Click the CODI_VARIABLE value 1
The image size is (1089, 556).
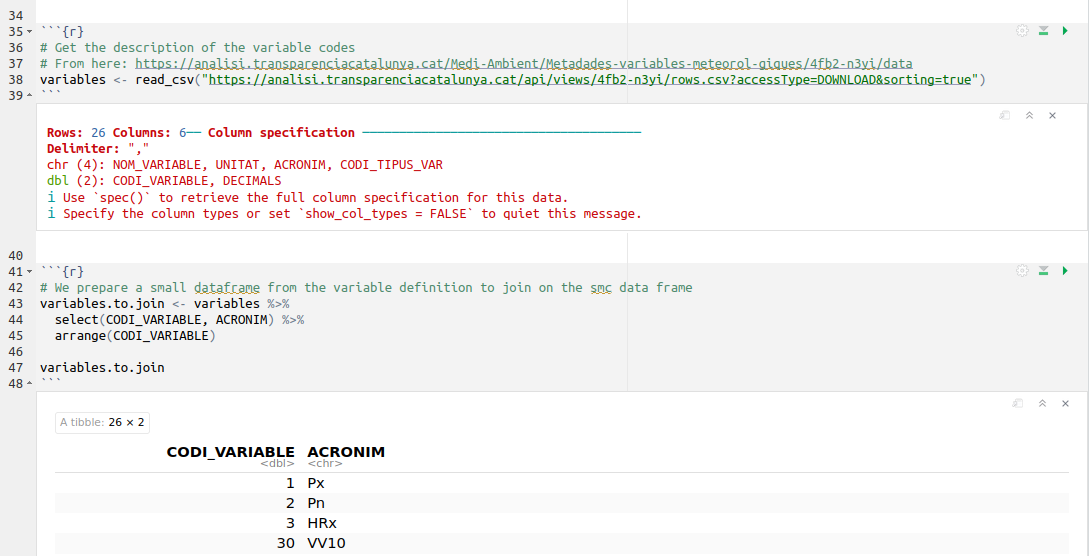(x=290, y=483)
